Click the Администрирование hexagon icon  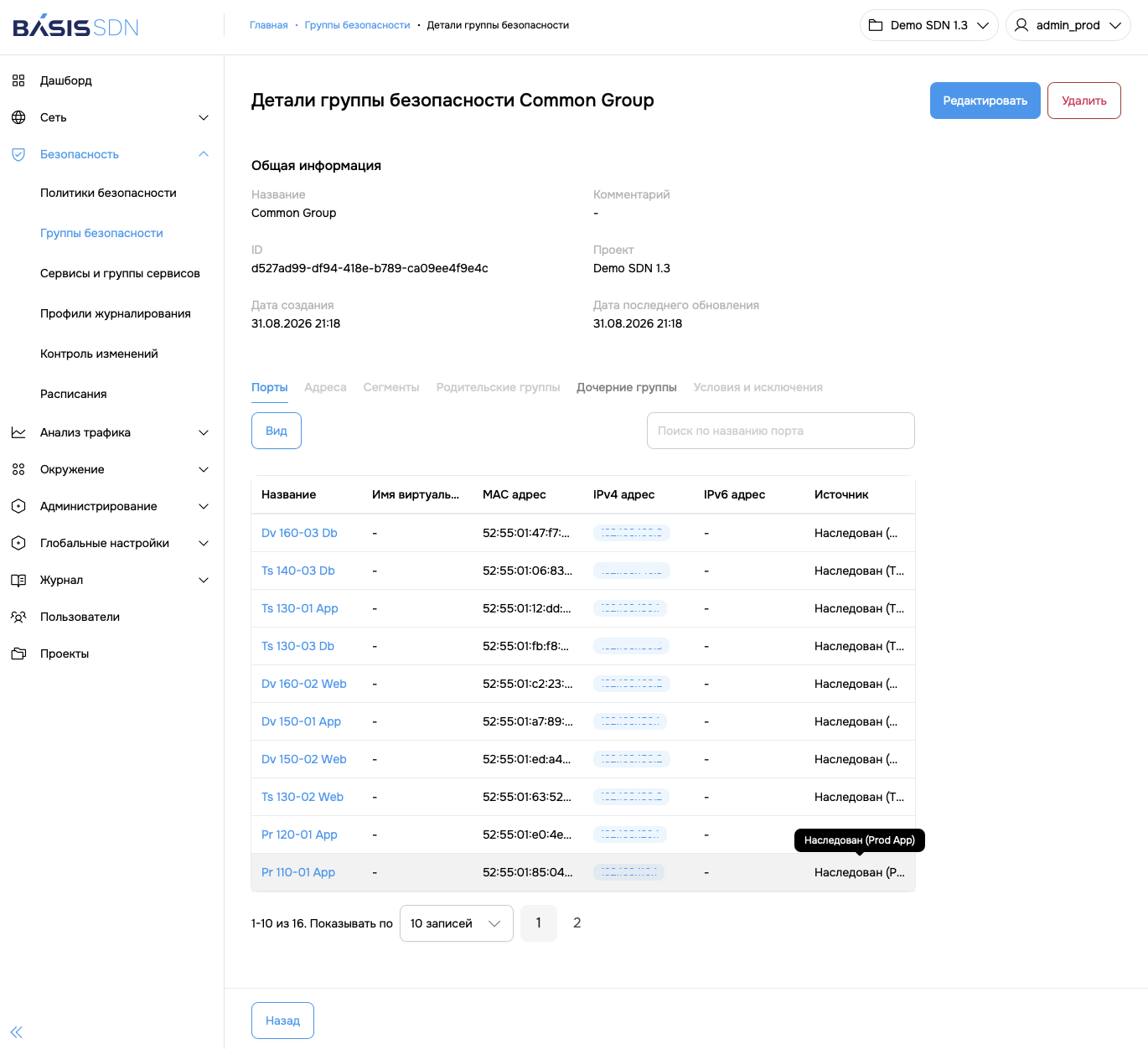(18, 506)
